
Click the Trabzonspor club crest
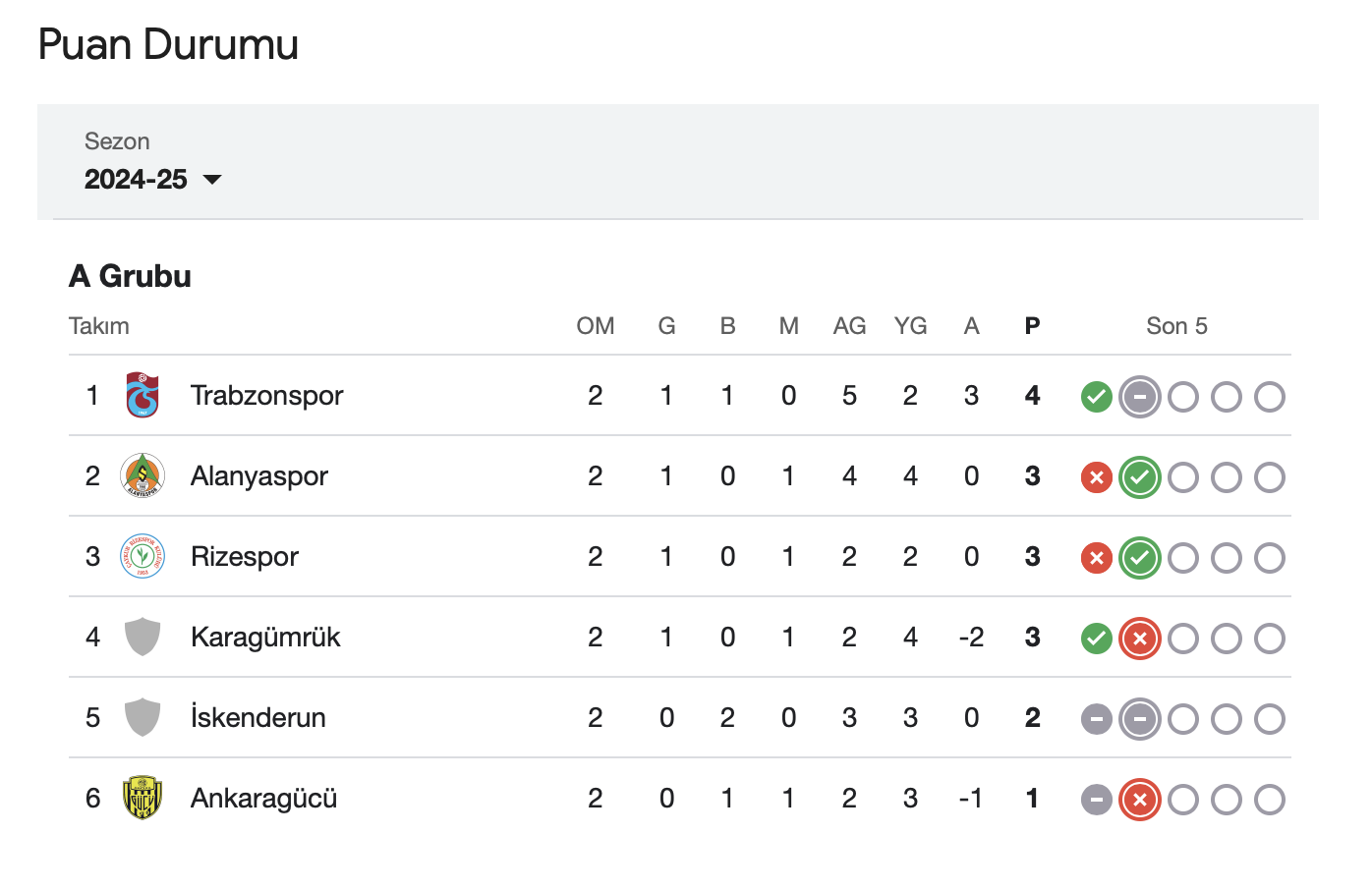click(143, 396)
